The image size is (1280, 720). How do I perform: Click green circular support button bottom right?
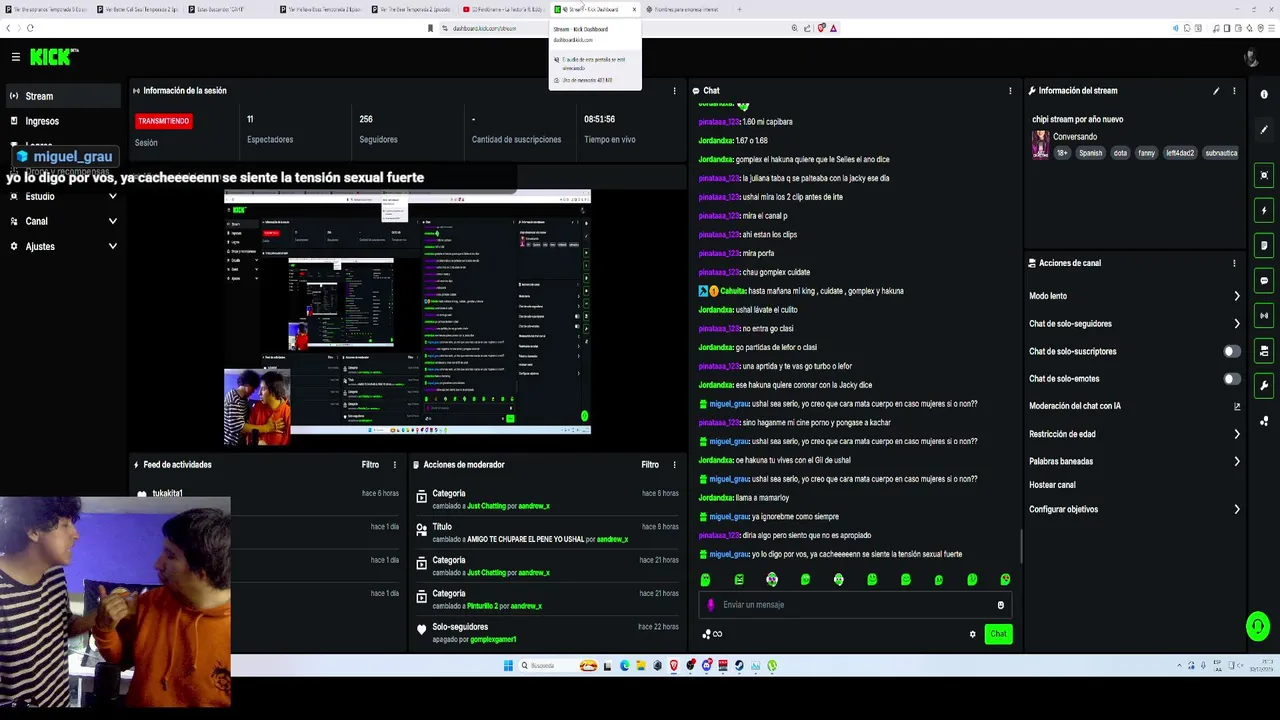(1257, 627)
